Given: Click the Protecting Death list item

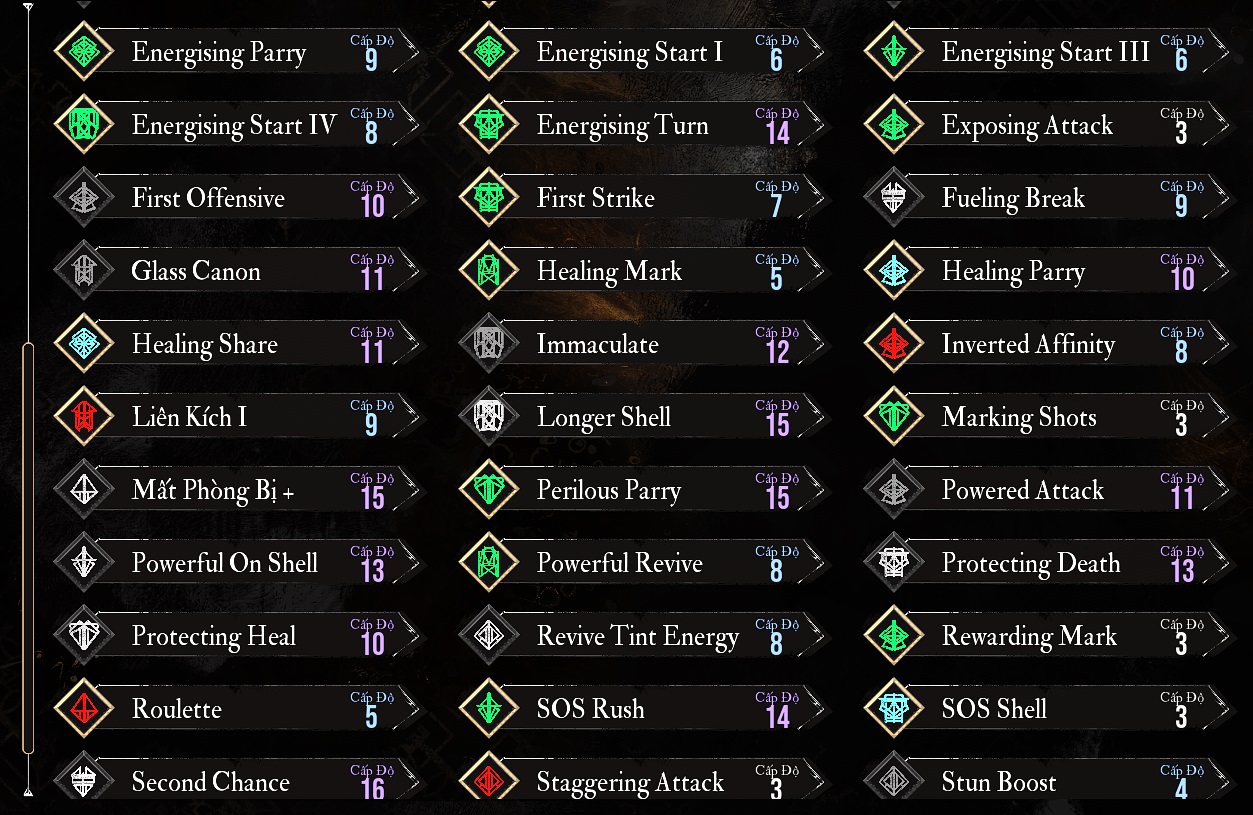Looking at the screenshot, I should pos(1048,563).
